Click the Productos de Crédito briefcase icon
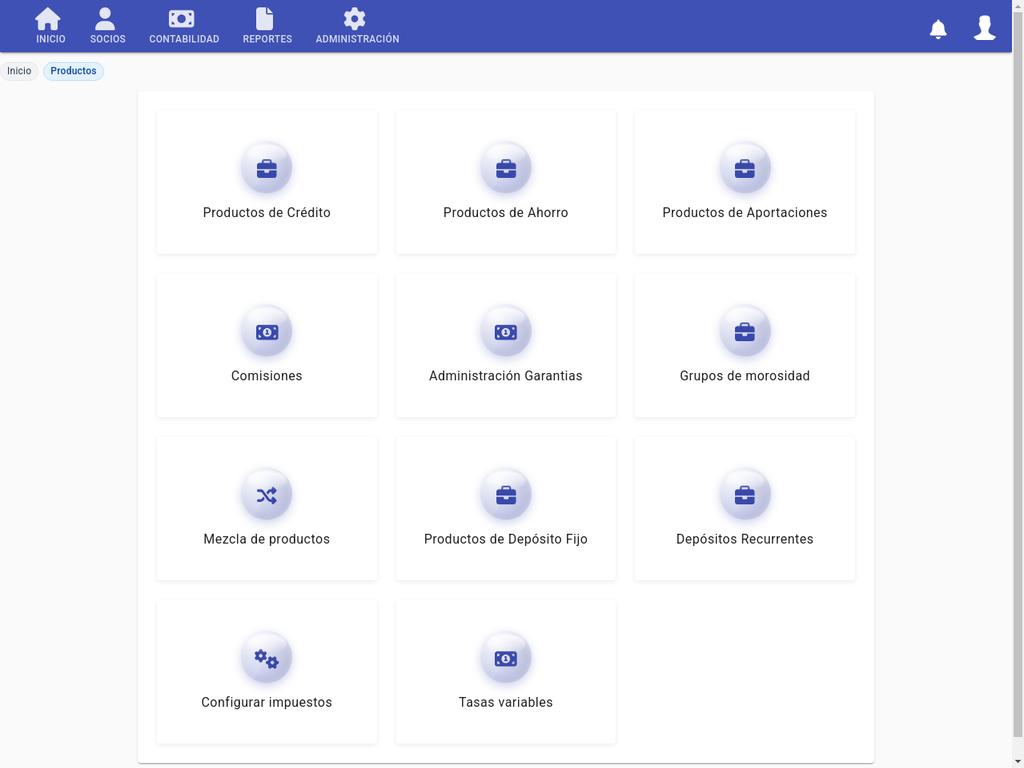 click(x=266, y=168)
